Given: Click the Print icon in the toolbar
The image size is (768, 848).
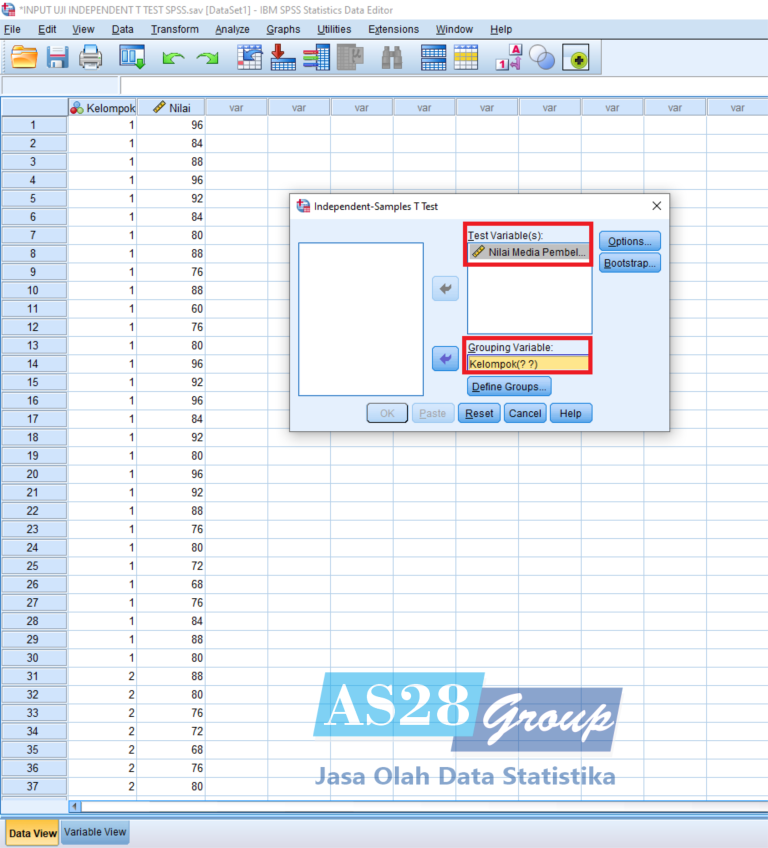Looking at the screenshot, I should [91, 58].
